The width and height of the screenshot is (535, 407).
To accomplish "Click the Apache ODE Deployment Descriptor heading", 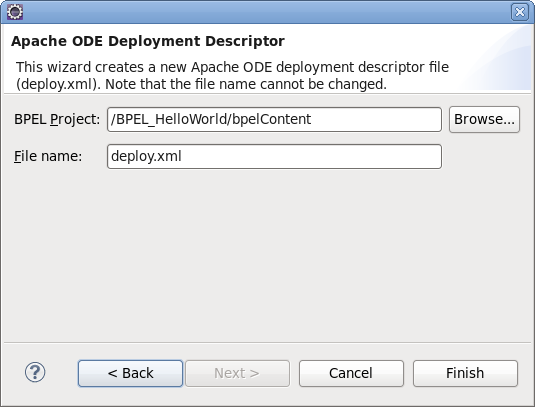I will (148, 41).
